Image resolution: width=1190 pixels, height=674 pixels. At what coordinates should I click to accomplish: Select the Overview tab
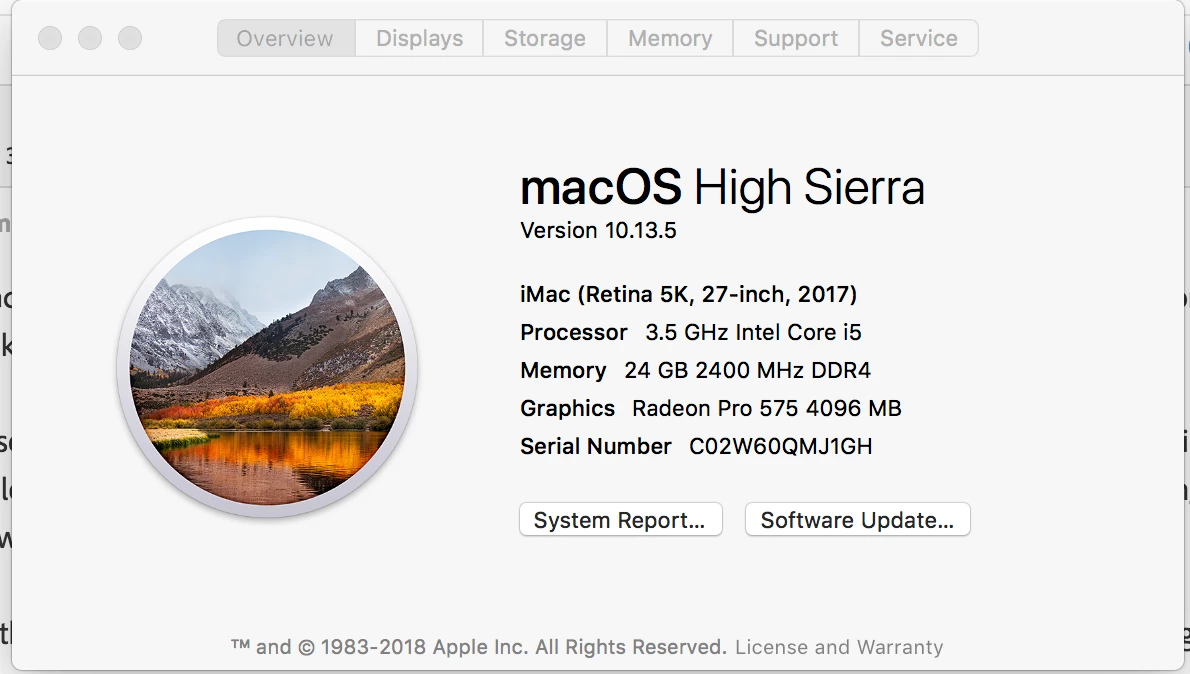click(x=285, y=39)
